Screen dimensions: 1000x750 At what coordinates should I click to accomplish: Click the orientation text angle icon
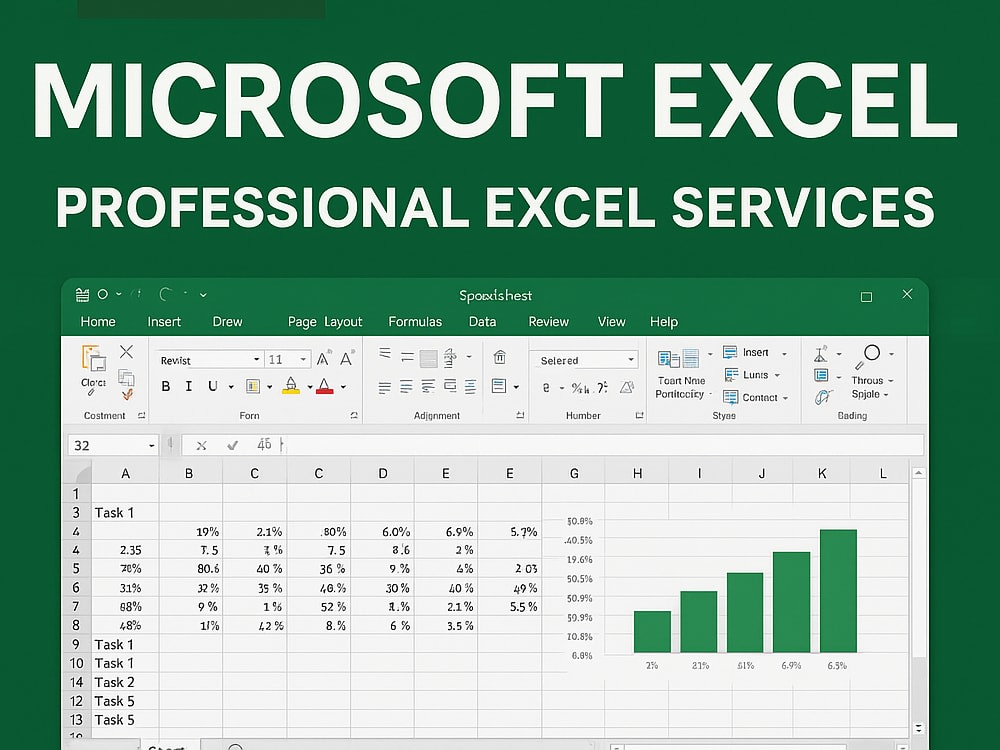[x=450, y=358]
